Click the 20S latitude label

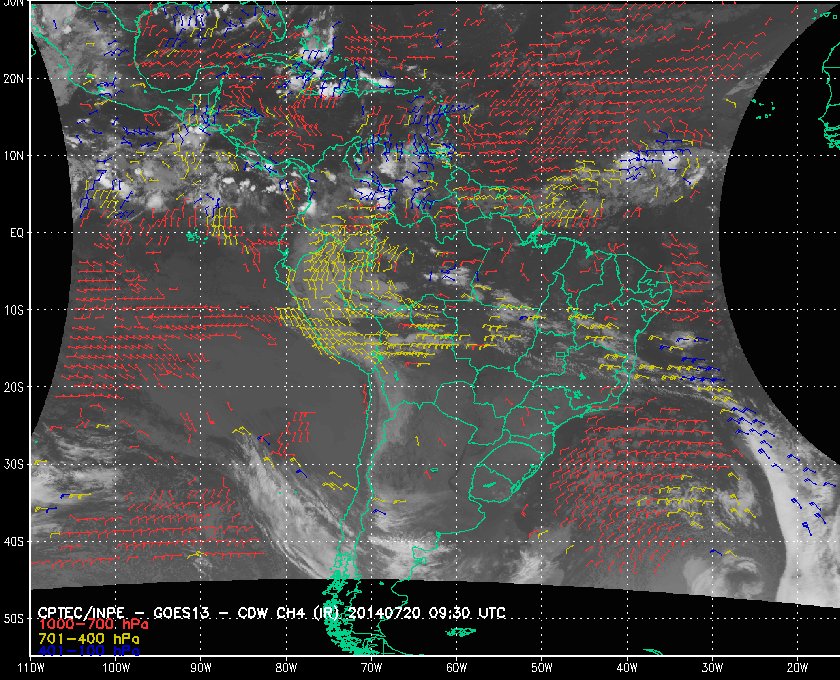click(x=14, y=387)
